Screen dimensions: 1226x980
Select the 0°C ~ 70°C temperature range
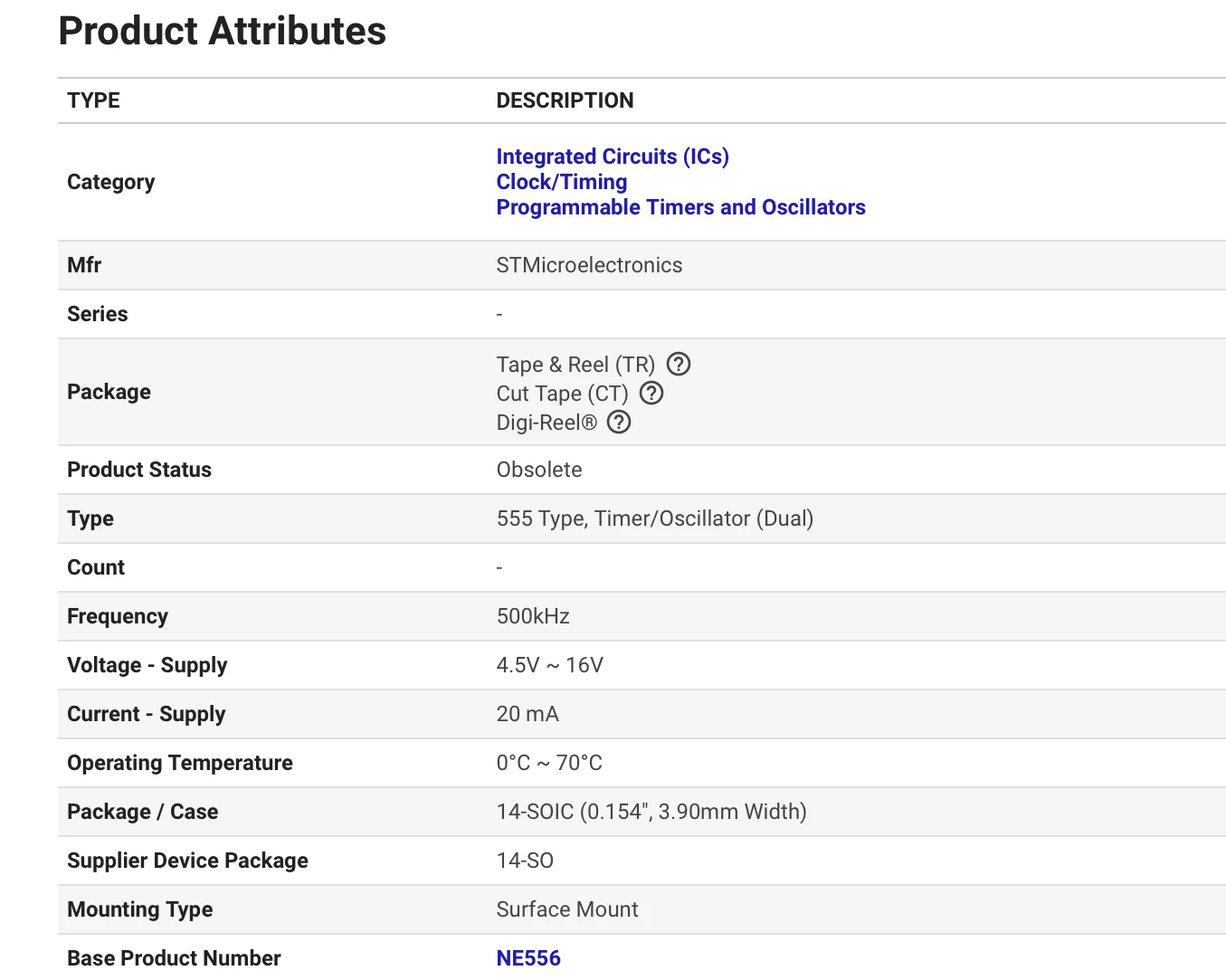coord(549,763)
